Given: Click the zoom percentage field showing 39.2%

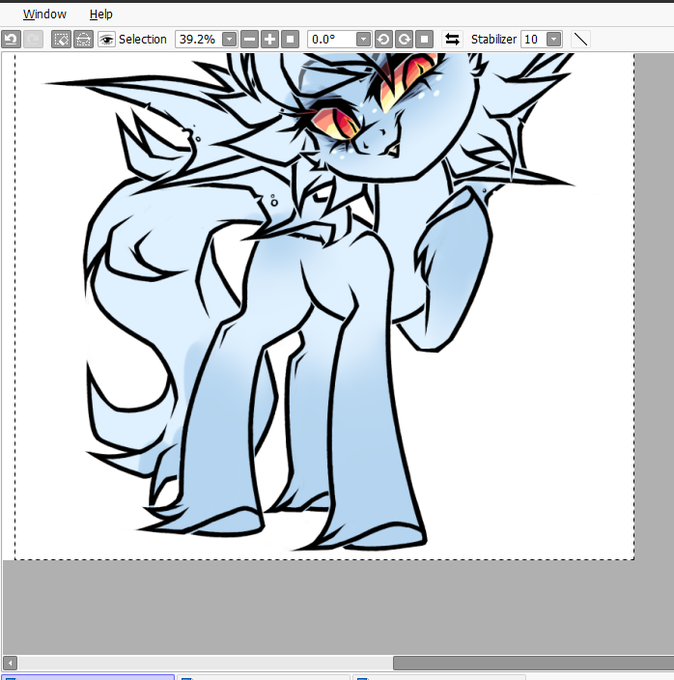Looking at the screenshot, I should pyautogui.click(x=199, y=39).
